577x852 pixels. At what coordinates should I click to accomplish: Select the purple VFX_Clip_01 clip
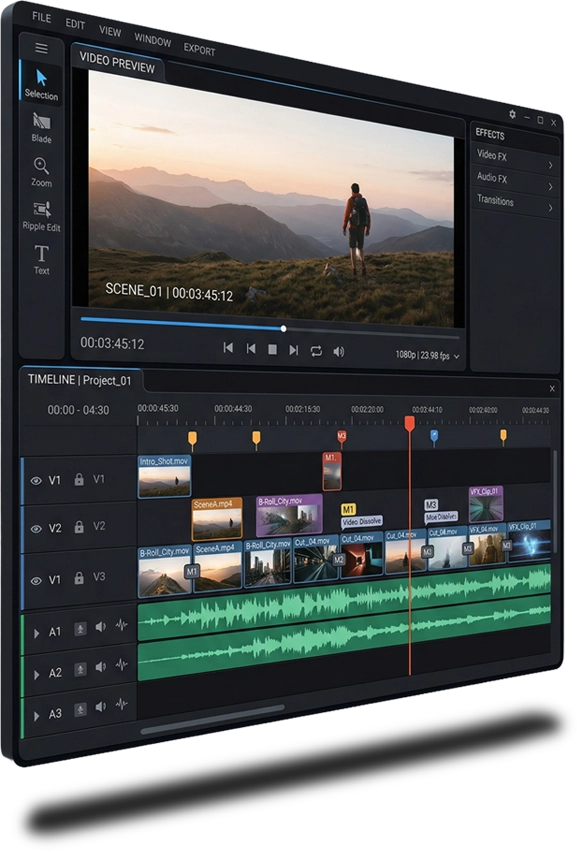[486, 504]
